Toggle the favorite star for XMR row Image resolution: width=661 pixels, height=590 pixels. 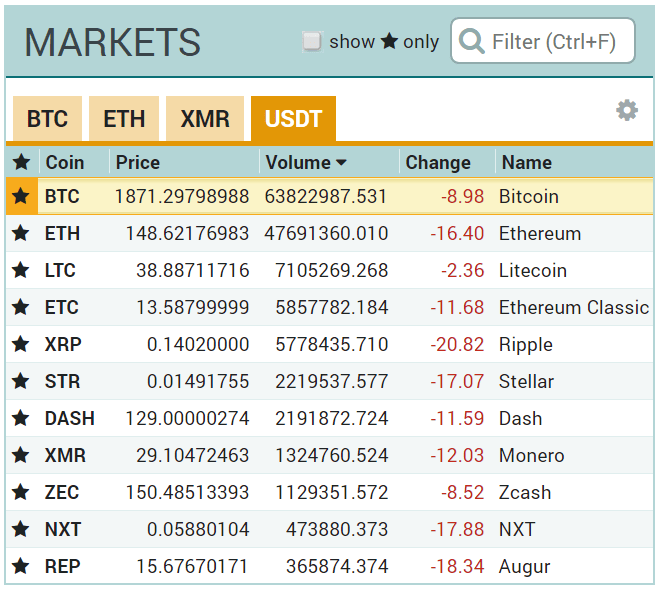pyautogui.click(x=21, y=456)
